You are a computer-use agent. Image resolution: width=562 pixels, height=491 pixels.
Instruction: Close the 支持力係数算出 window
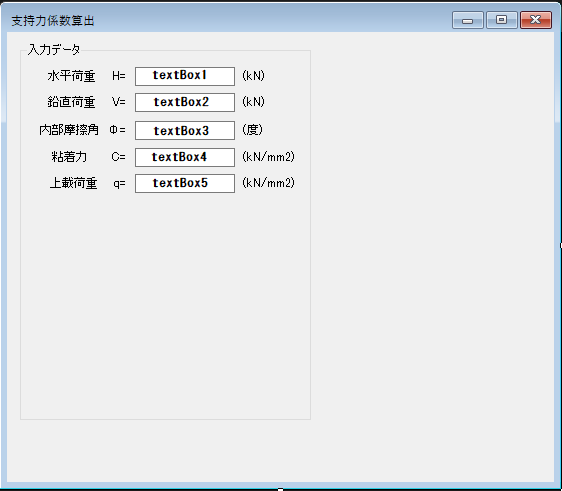535,20
